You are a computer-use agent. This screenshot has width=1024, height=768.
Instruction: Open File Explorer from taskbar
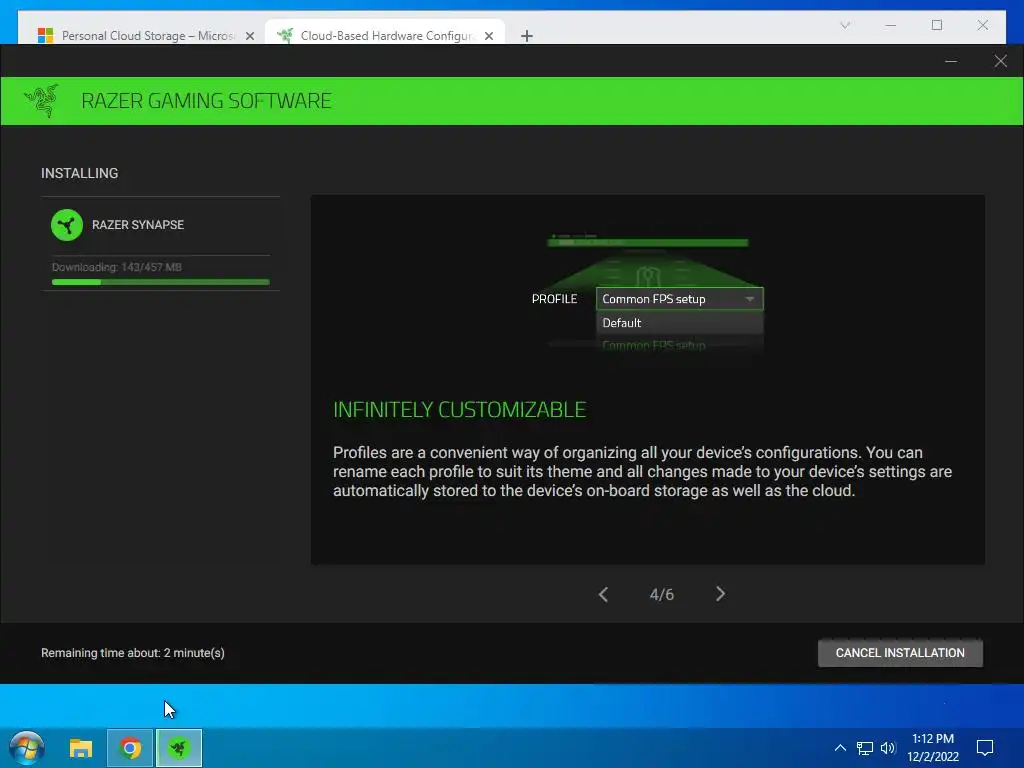pos(81,748)
